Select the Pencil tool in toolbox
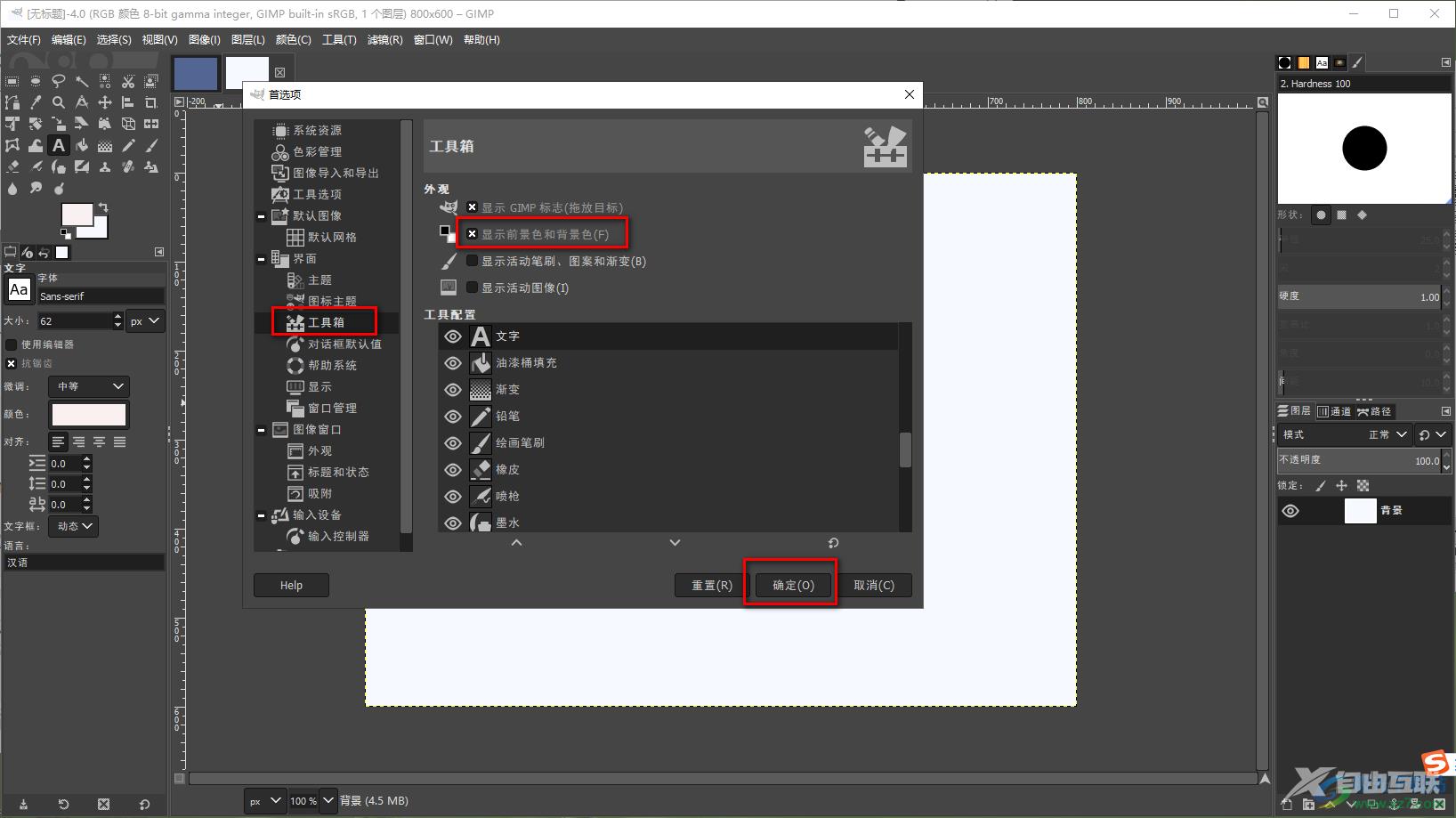Image resolution: width=1456 pixels, height=818 pixels. (128, 145)
